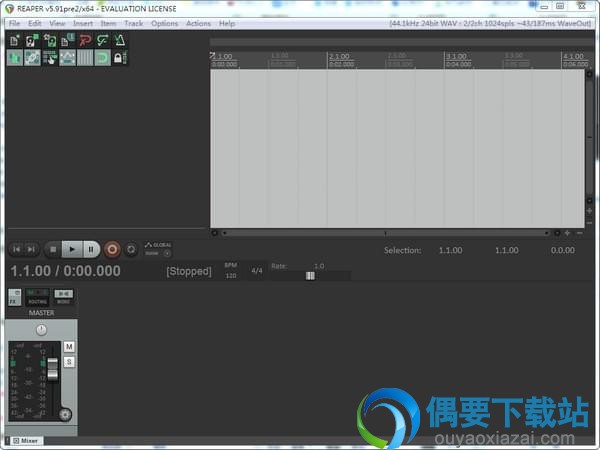Go to project end transport button
The height and width of the screenshot is (450, 600).
pyautogui.click(x=31, y=249)
